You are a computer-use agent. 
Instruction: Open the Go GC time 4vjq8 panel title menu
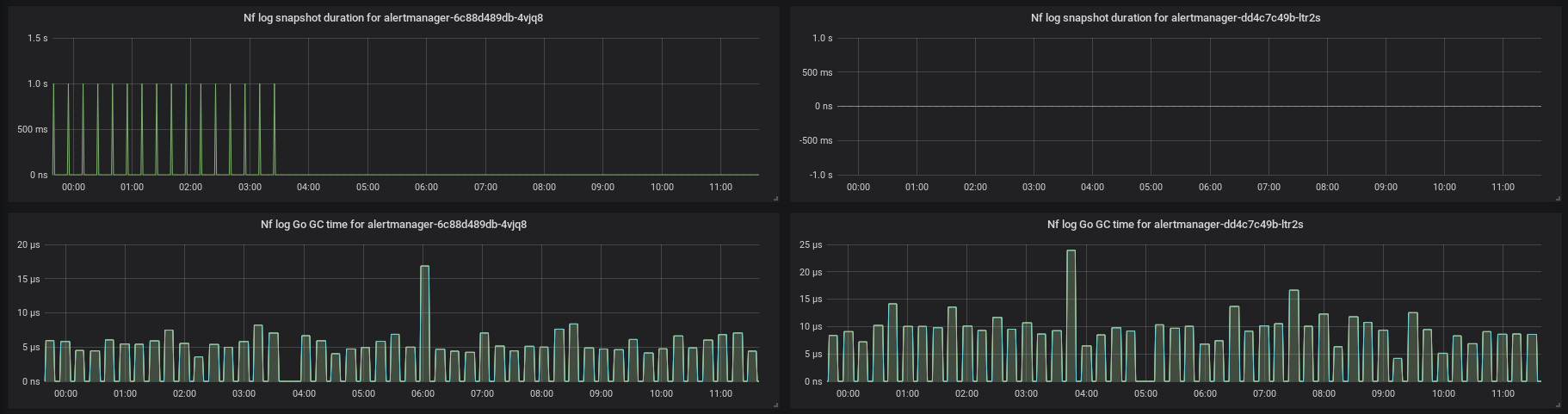393,225
